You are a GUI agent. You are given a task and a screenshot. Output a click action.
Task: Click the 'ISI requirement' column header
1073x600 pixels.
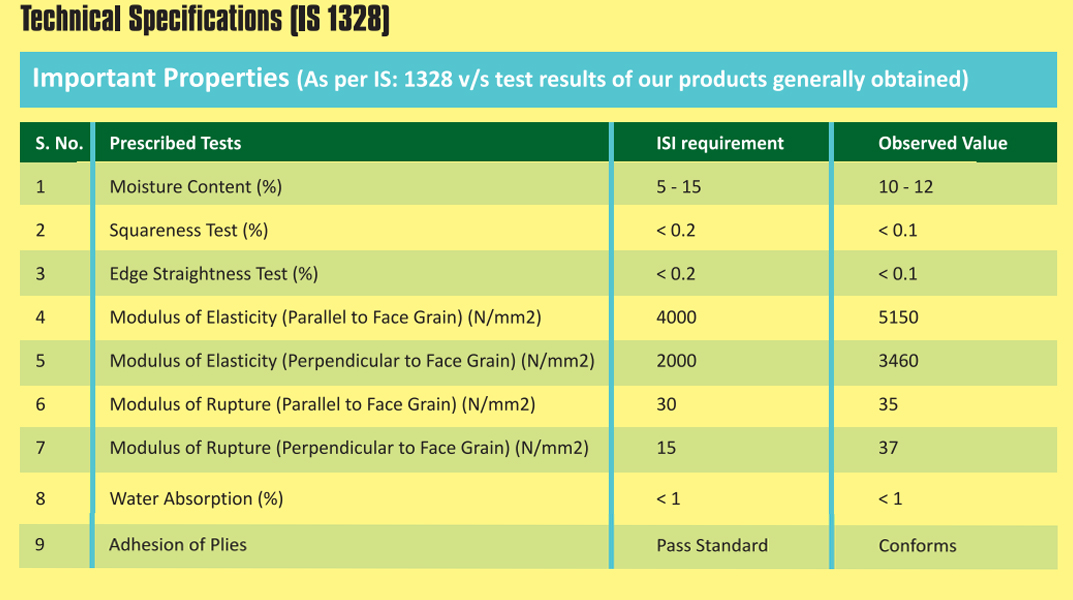coord(720,143)
